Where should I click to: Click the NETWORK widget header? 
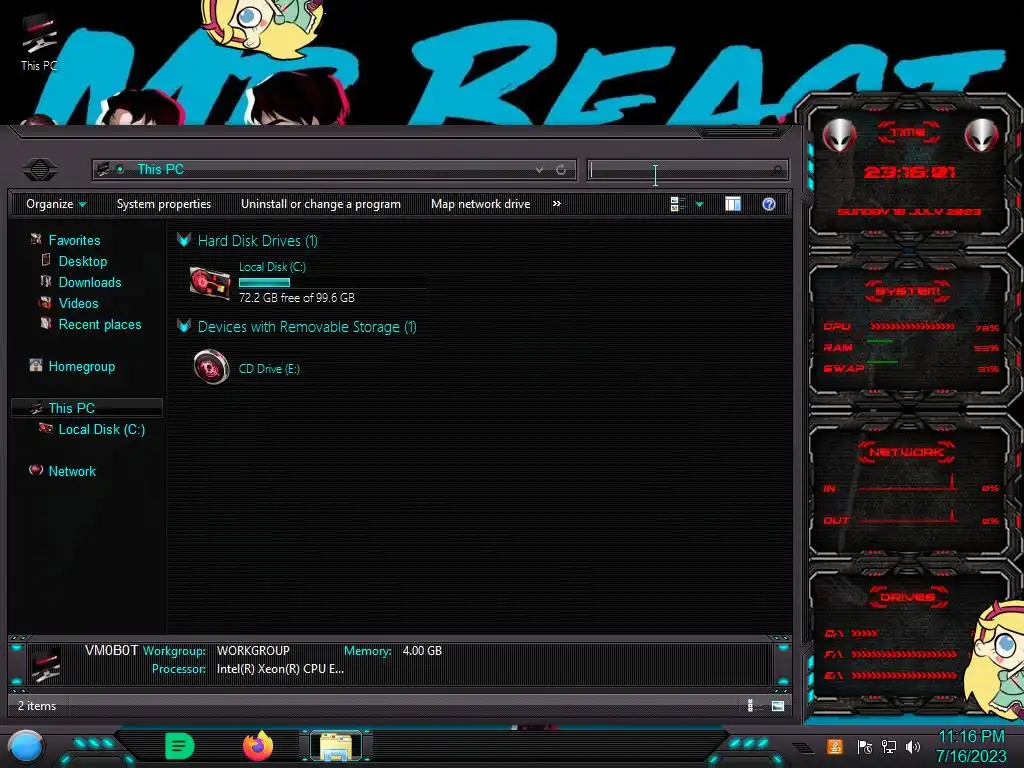(906, 452)
